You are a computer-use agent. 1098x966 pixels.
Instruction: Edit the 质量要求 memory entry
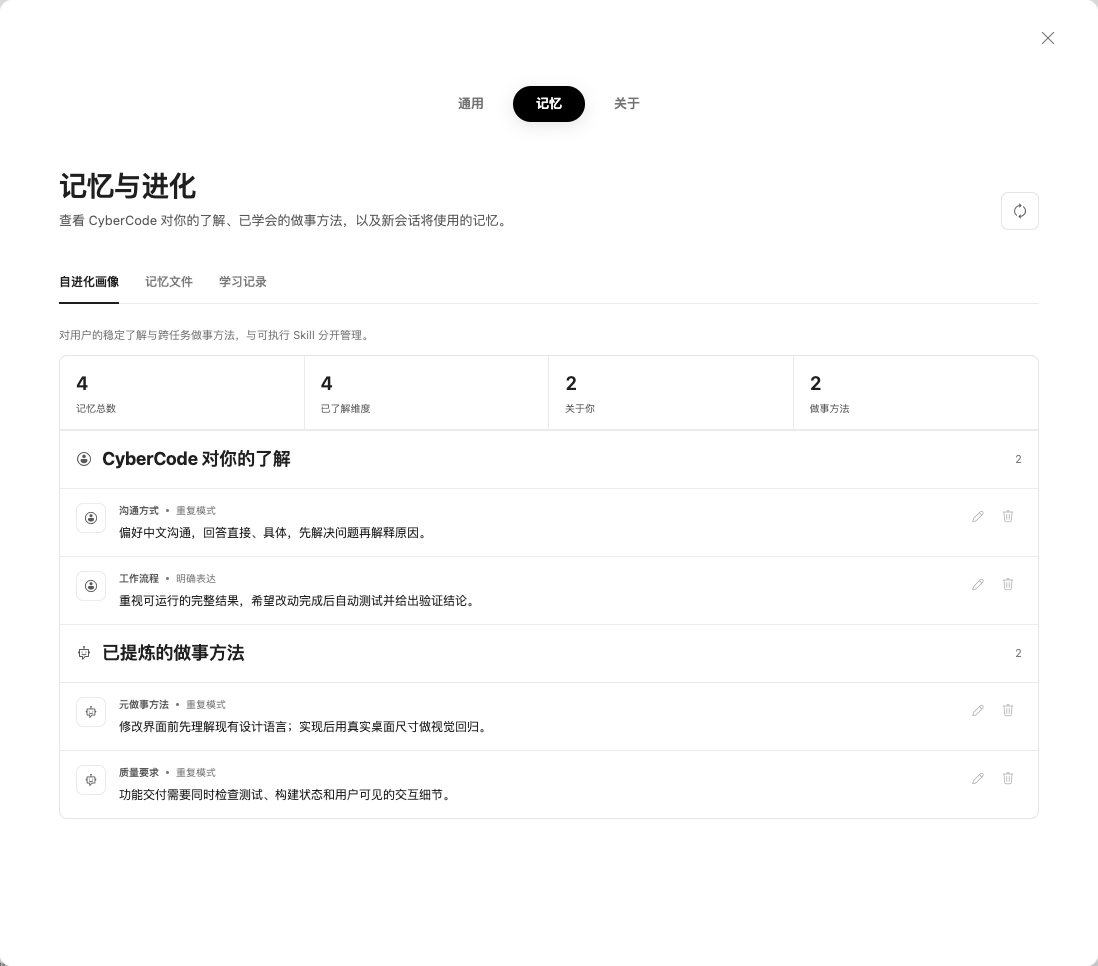tap(978, 778)
